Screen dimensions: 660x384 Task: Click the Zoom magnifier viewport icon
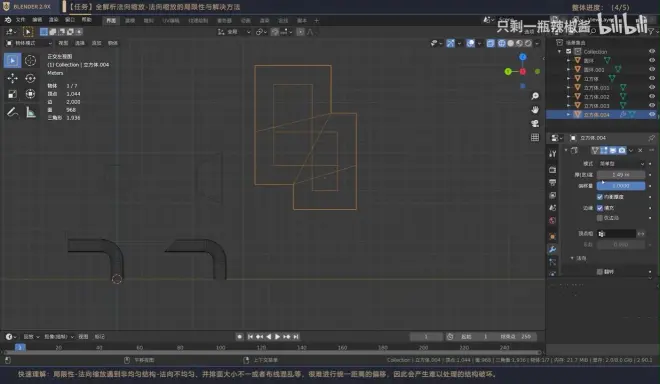tap(535, 96)
